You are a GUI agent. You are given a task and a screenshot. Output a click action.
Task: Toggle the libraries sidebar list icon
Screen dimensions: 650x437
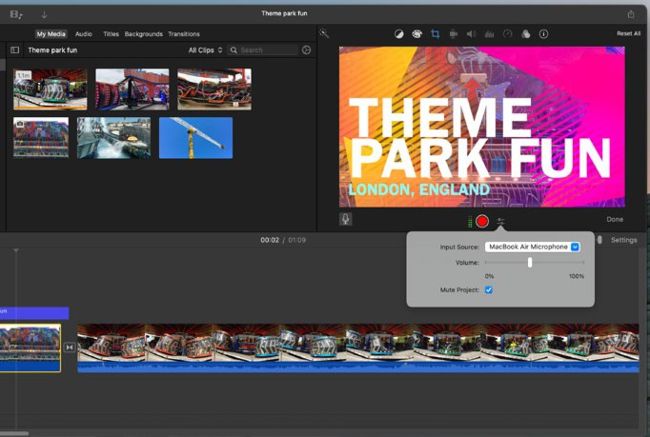[x=15, y=50]
